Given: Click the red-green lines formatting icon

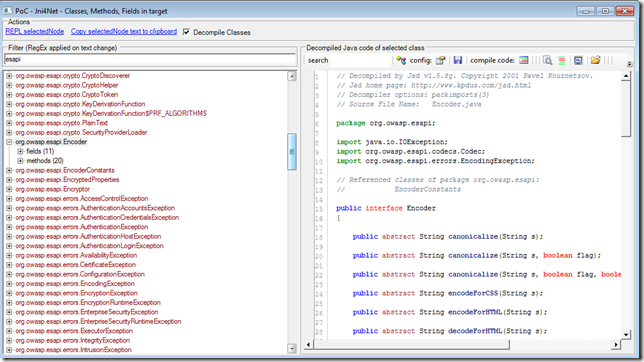Looking at the screenshot, I should point(561,60).
